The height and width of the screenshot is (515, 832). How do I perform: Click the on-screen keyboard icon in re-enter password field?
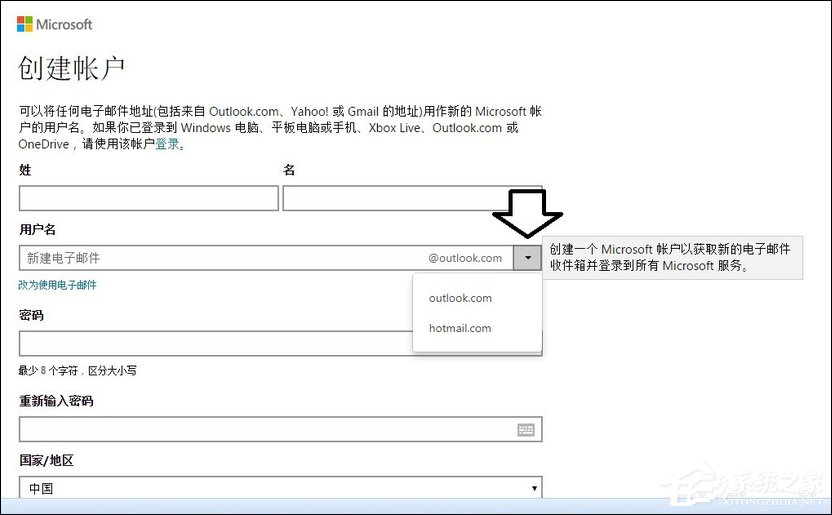point(526,430)
